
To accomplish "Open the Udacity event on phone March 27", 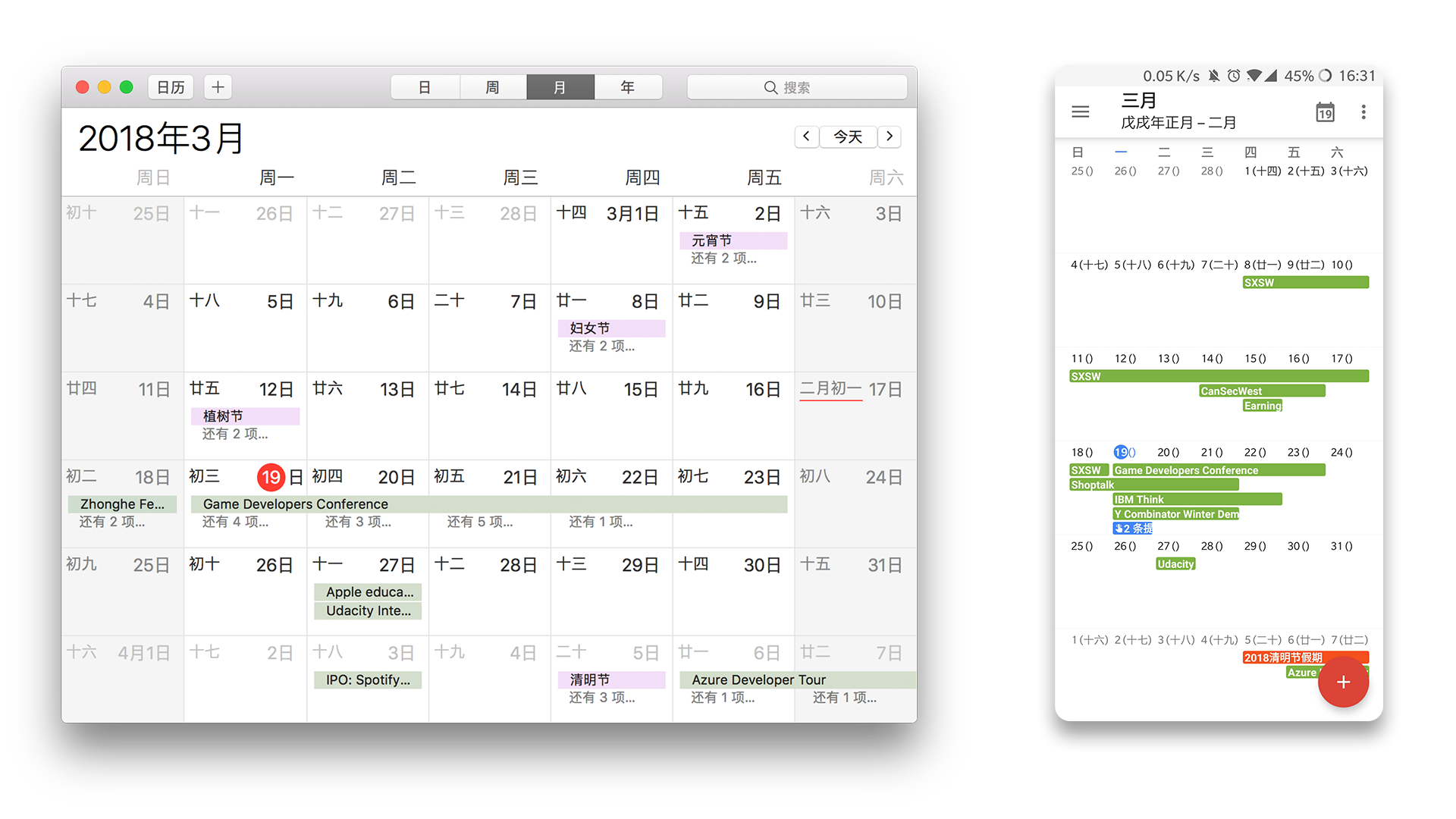I will (1175, 564).
